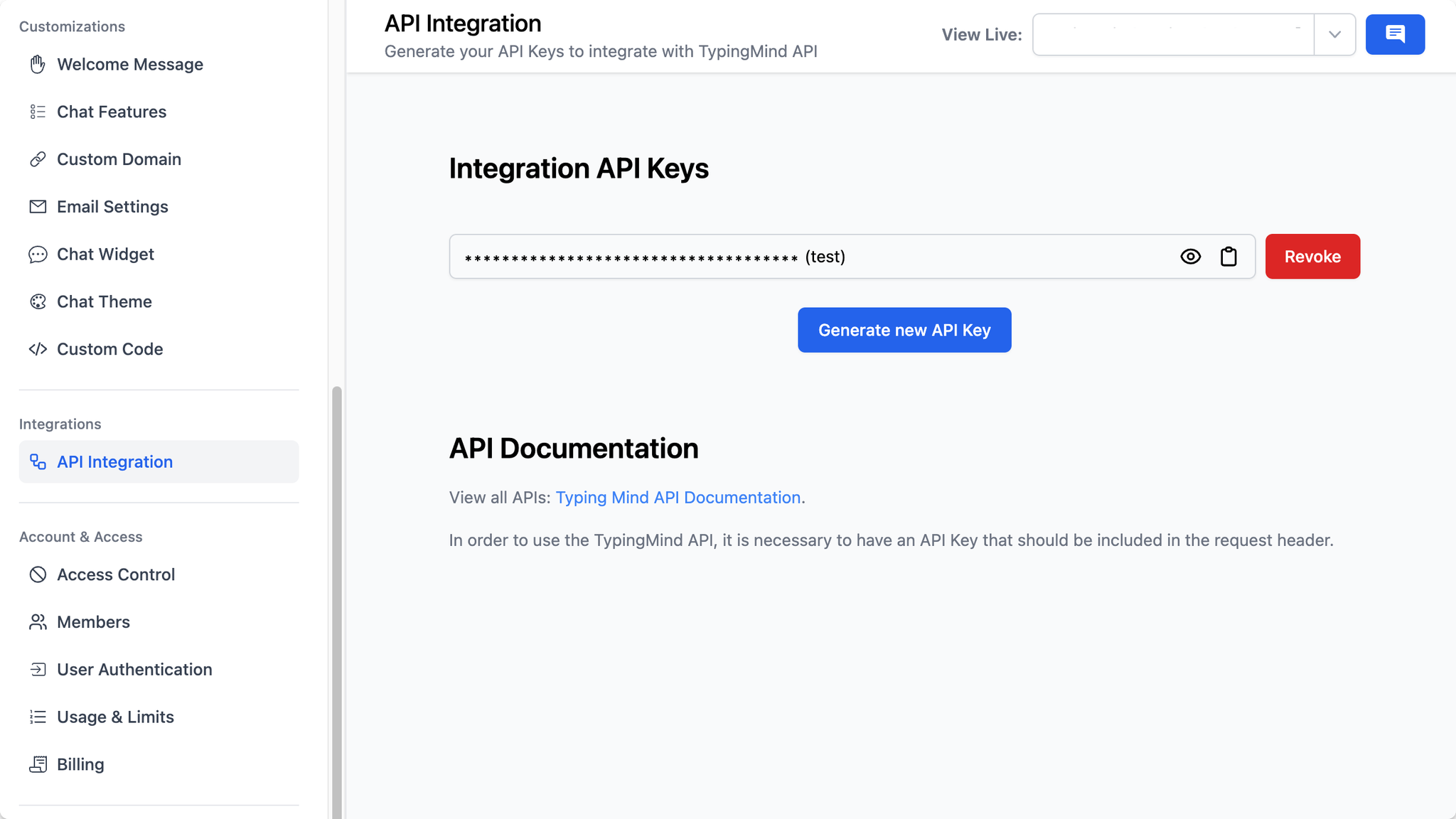Open Custom Code settings
The image size is (1456, 819).
pyautogui.click(x=159, y=349)
